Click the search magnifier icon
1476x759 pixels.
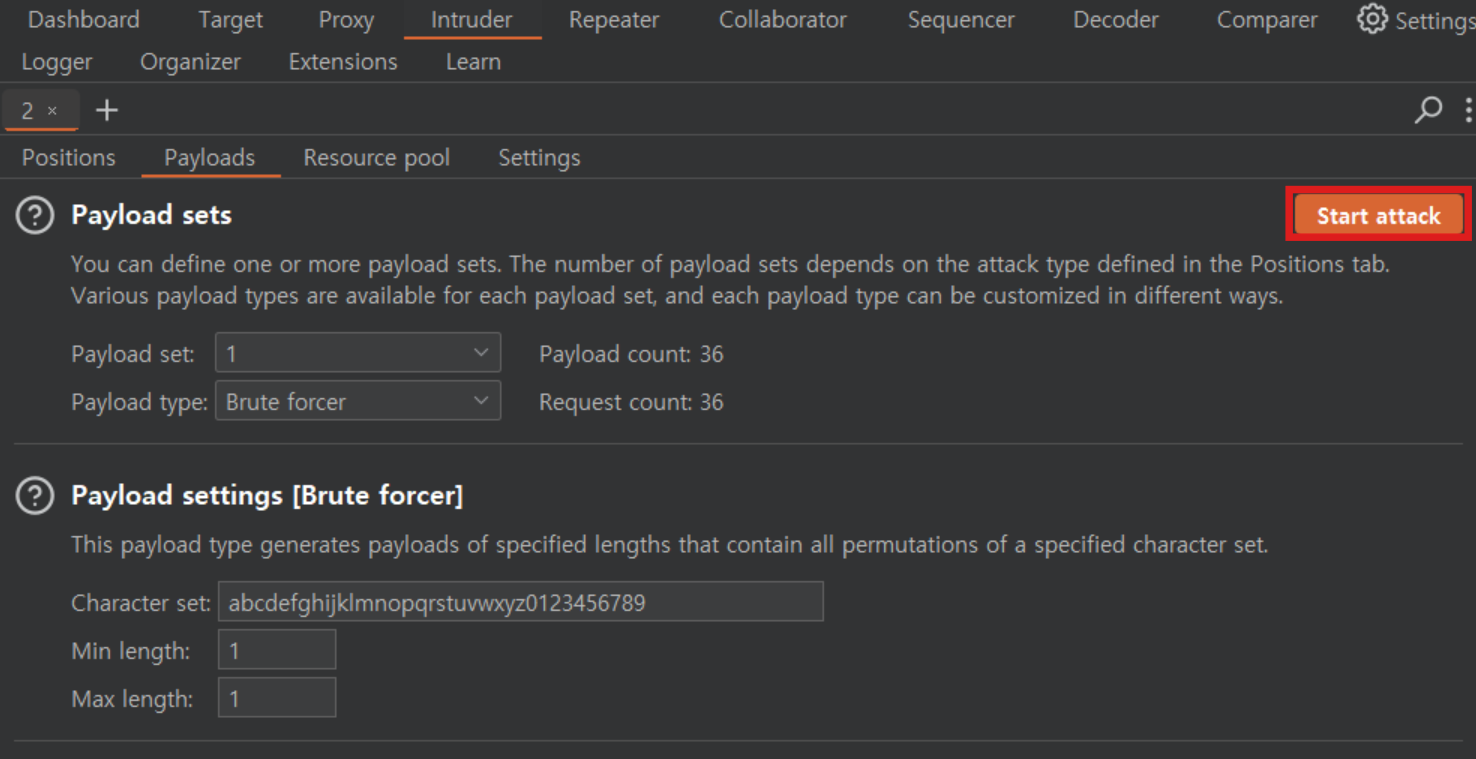pyautogui.click(x=1428, y=109)
